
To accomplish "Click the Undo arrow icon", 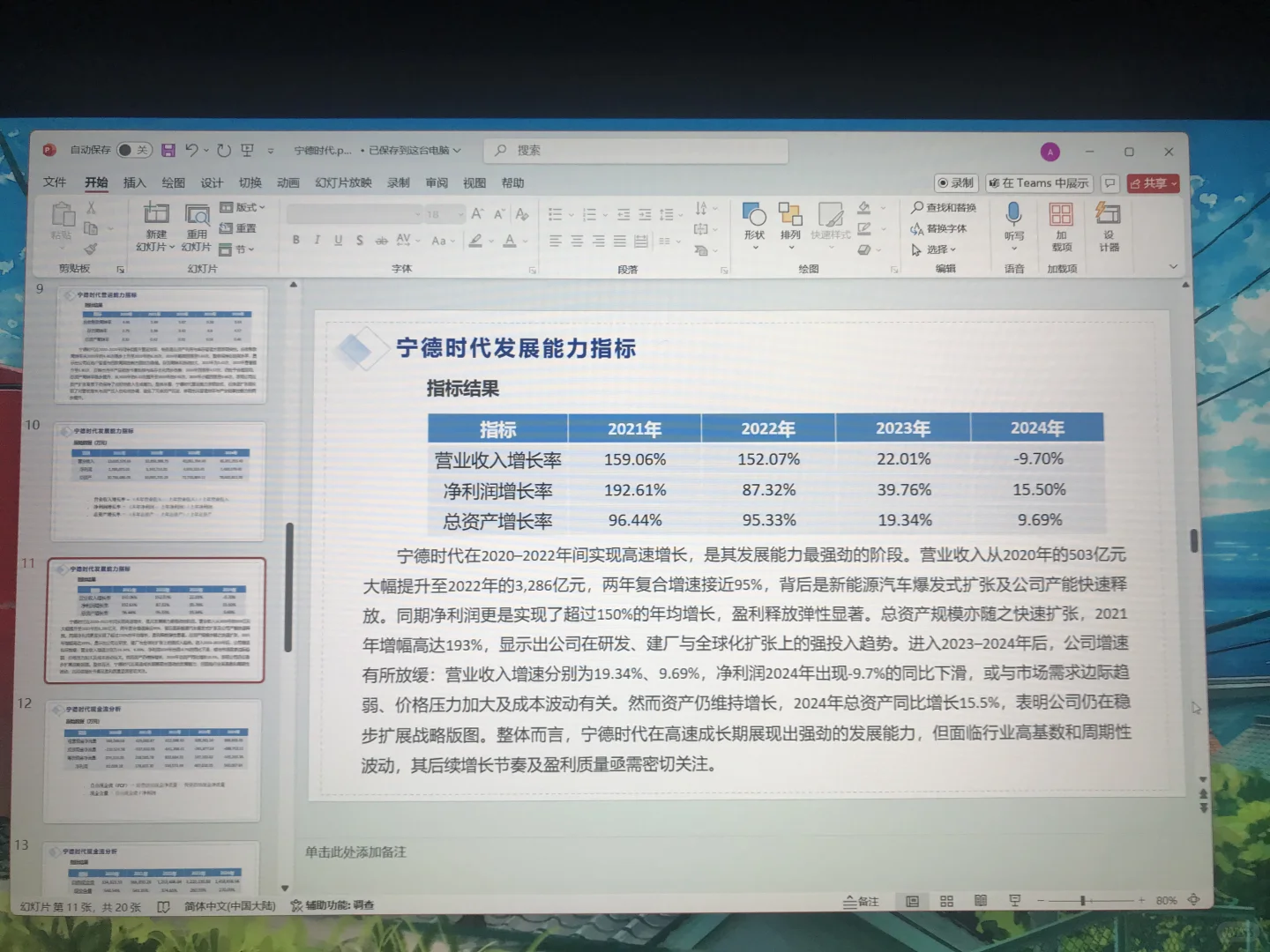I will click(192, 151).
